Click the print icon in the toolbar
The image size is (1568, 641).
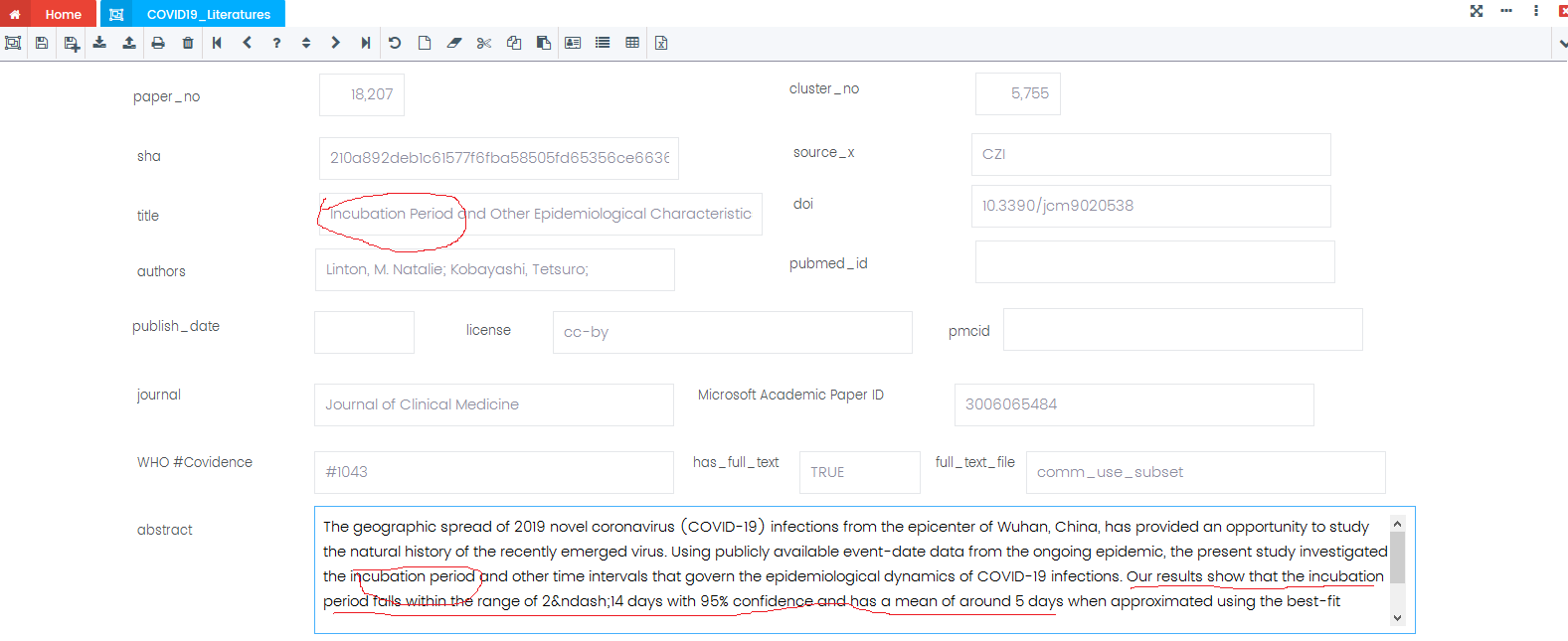click(x=158, y=43)
